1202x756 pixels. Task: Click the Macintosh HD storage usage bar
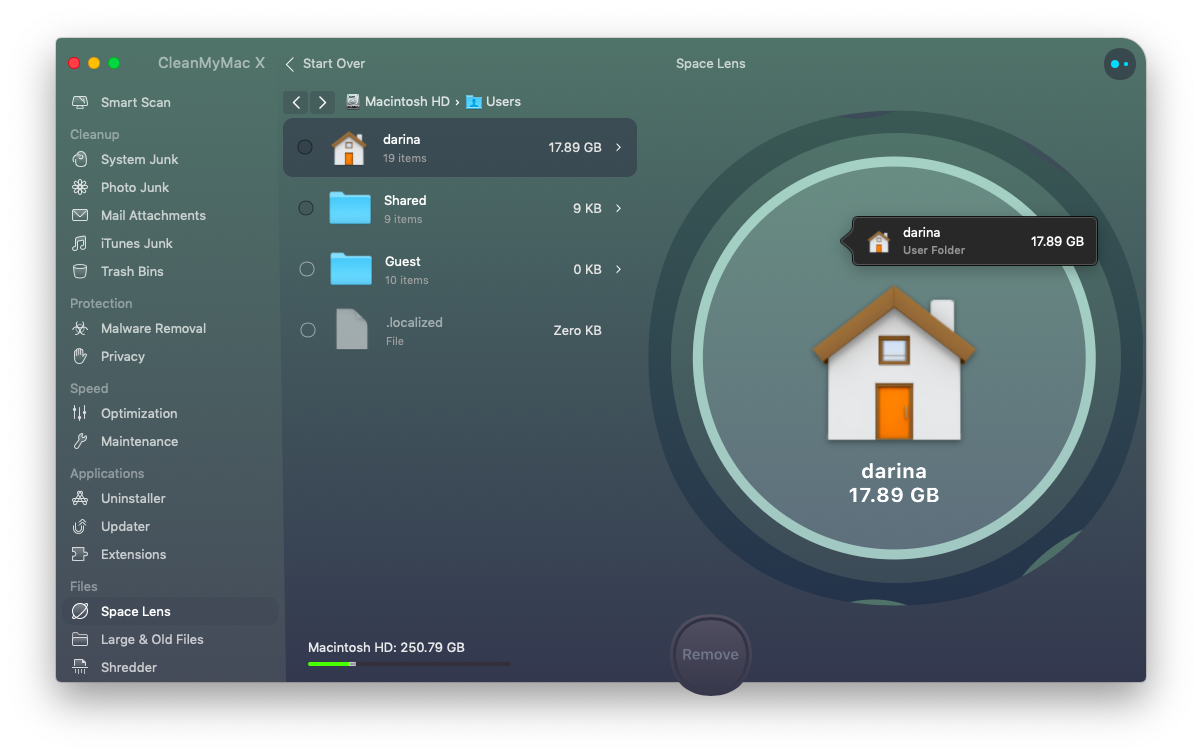[x=409, y=663]
